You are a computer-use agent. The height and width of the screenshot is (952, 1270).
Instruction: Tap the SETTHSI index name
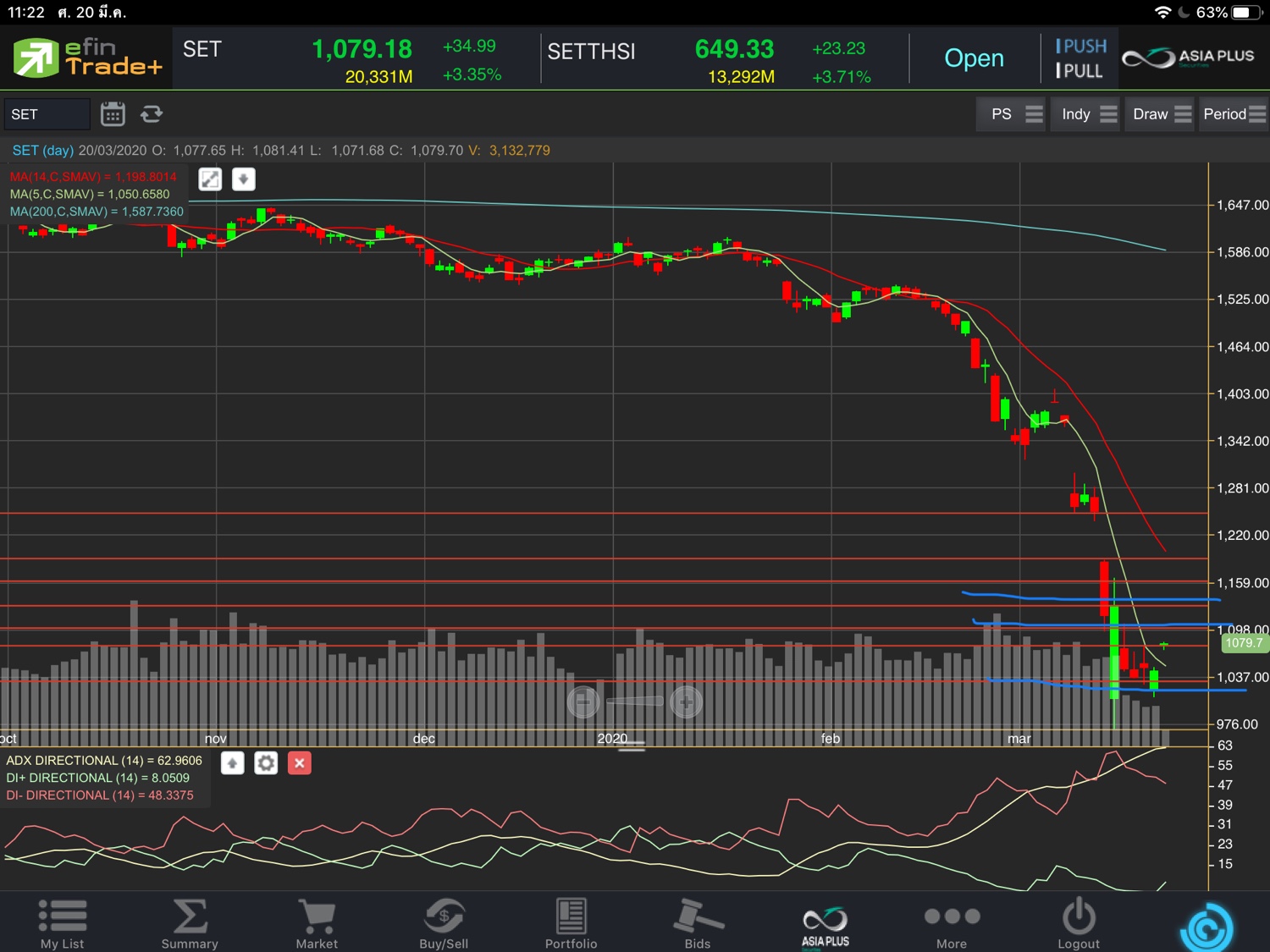tap(591, 52)
